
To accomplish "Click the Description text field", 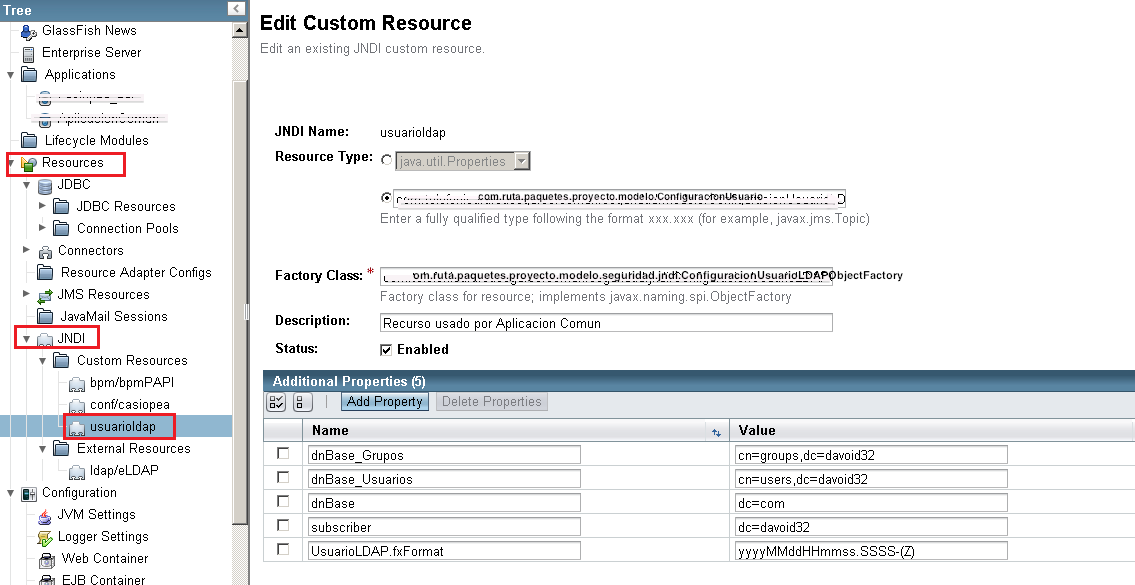I will click(606, 323).
